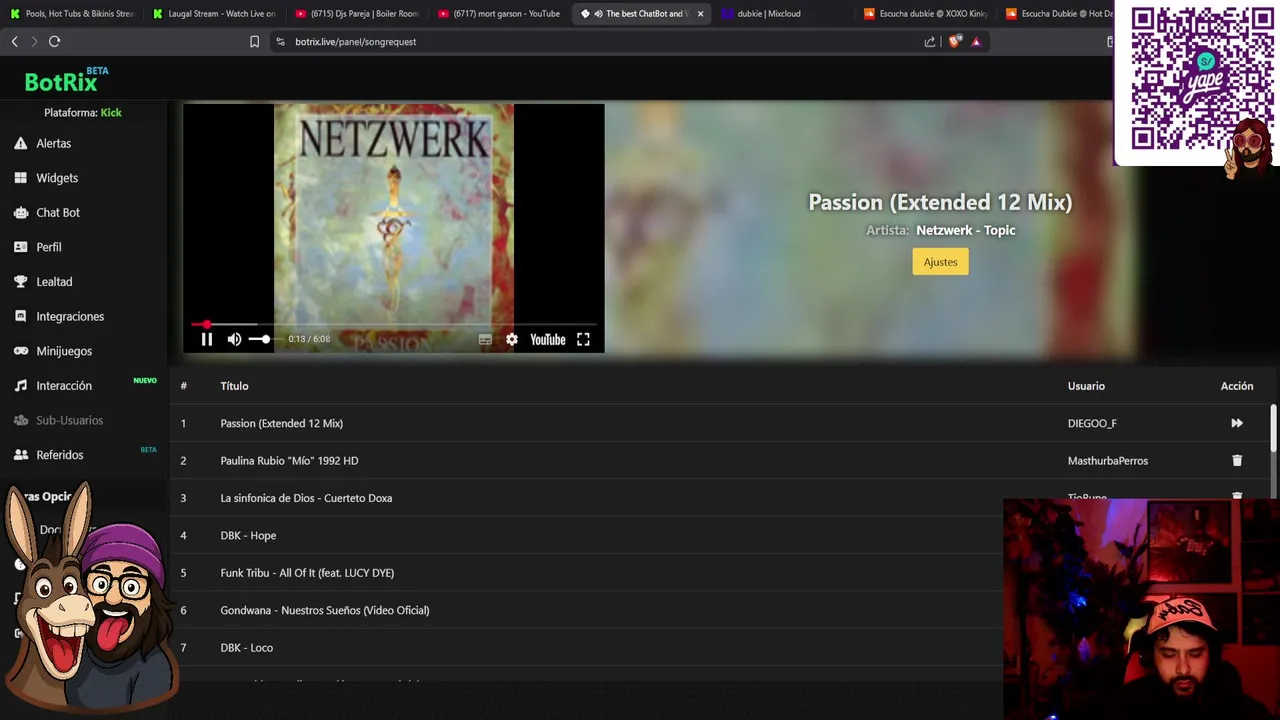Open the Alertas sidebar section

[x=53, y=143]
